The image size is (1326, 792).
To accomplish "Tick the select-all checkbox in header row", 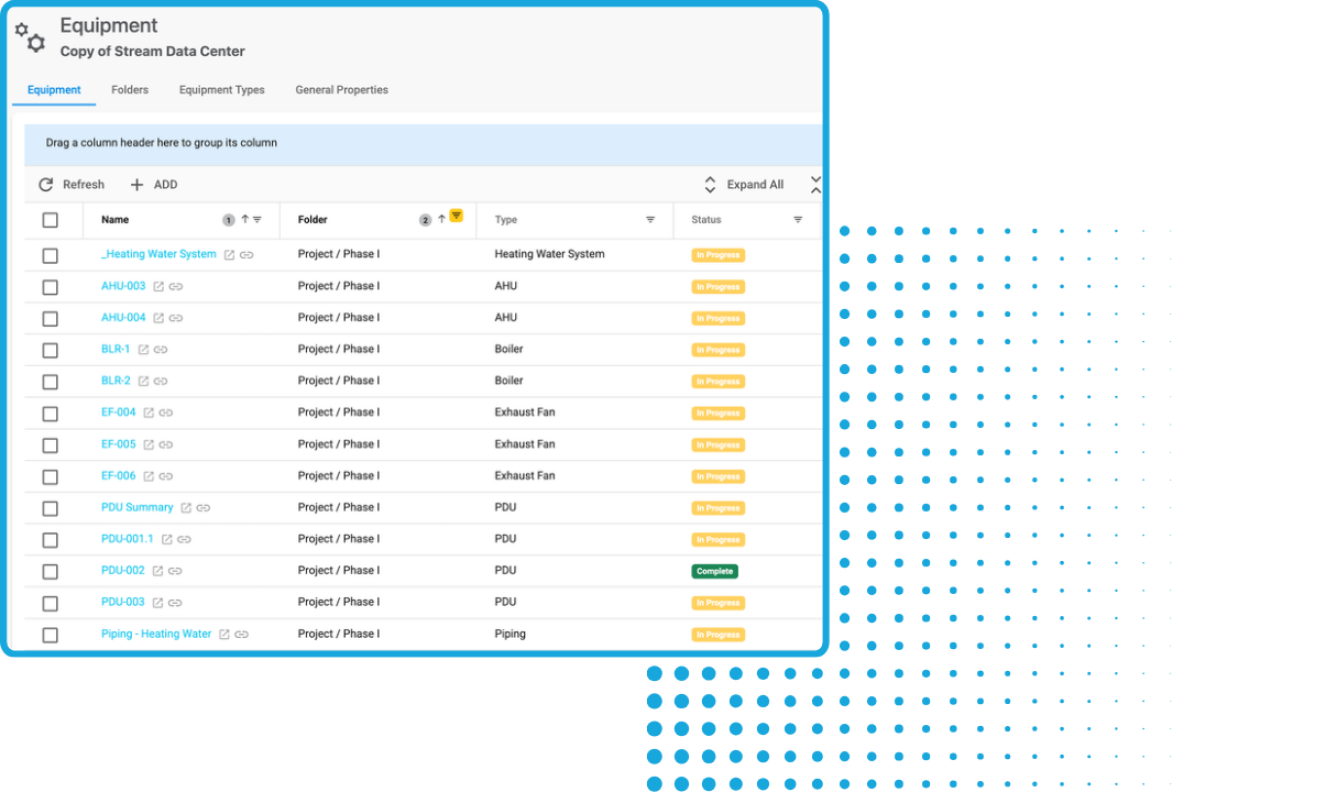I will coord(50,220).
